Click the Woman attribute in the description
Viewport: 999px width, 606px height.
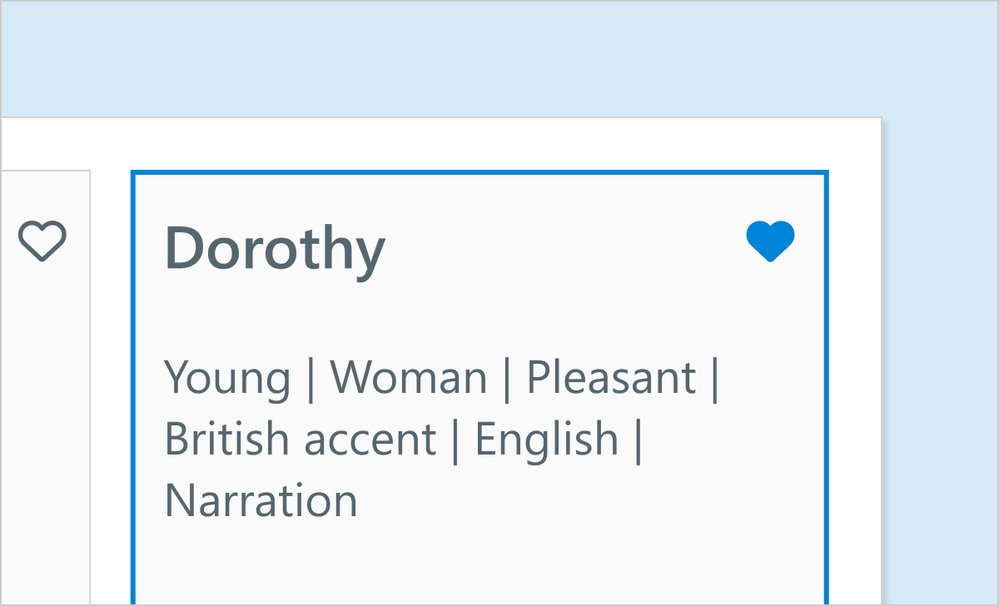pyautogui.click(x=408, y=378)
